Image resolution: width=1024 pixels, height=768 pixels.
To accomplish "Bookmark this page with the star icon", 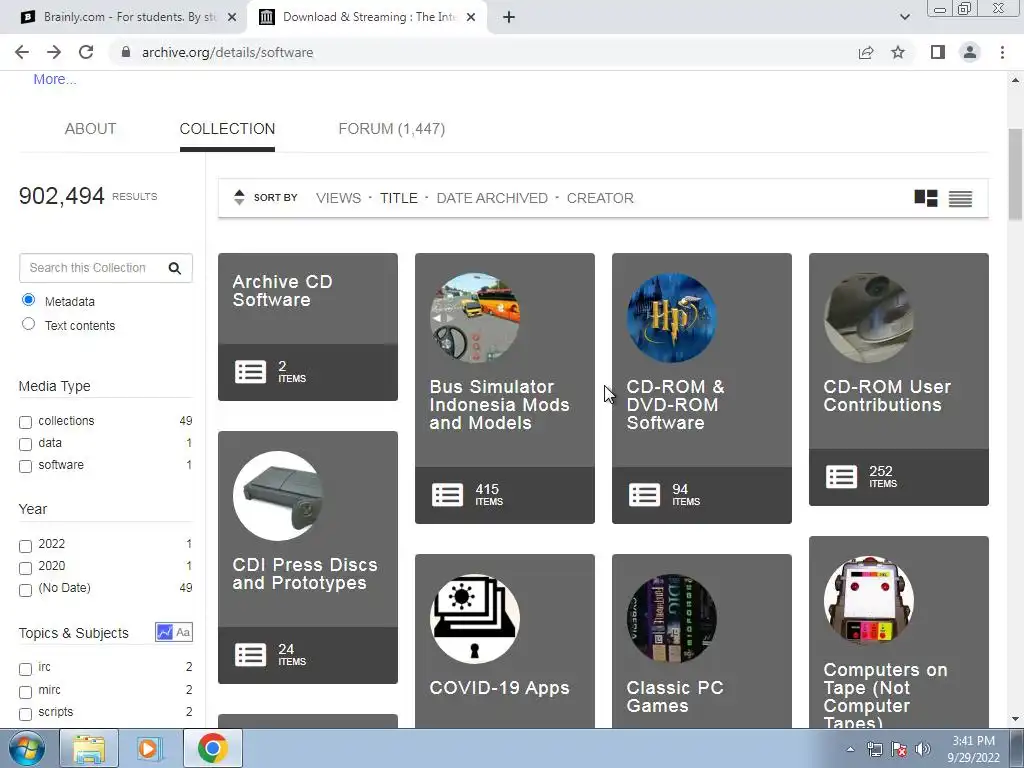I will point(898,52).
